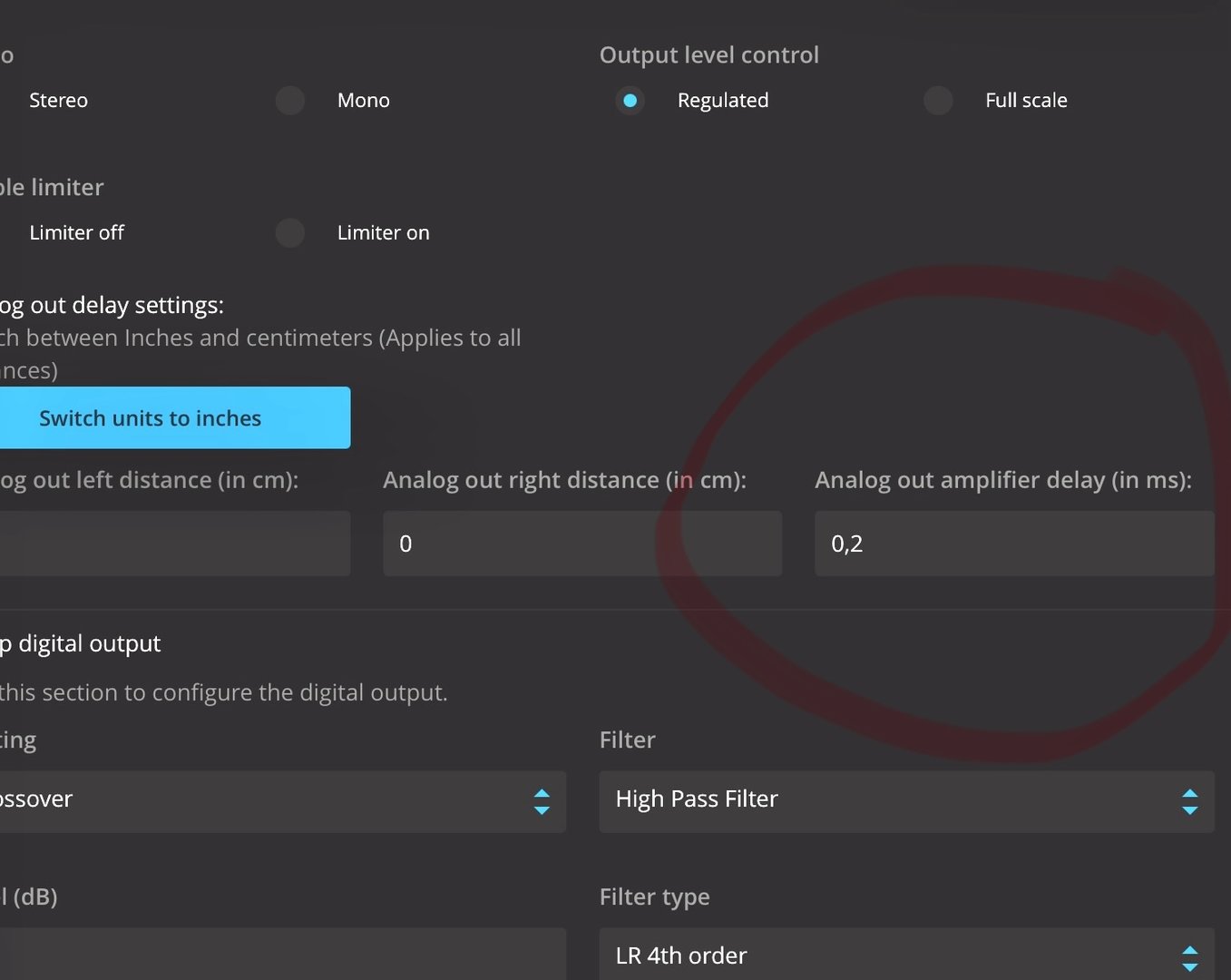Expand the Crossover dropdown
This screenshot has width=1231, height=980.
272,801
